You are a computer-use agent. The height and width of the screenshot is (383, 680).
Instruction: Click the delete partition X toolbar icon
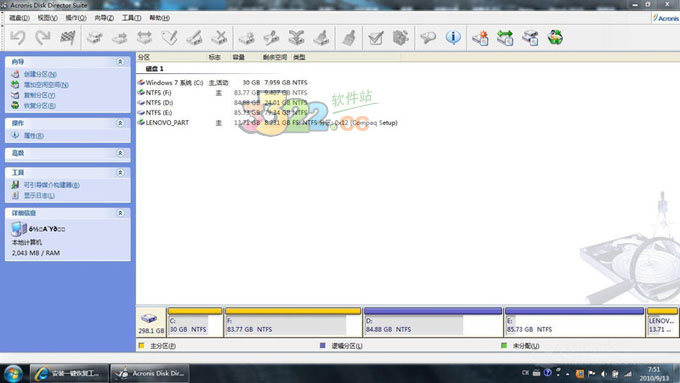[x=219, y=38]
